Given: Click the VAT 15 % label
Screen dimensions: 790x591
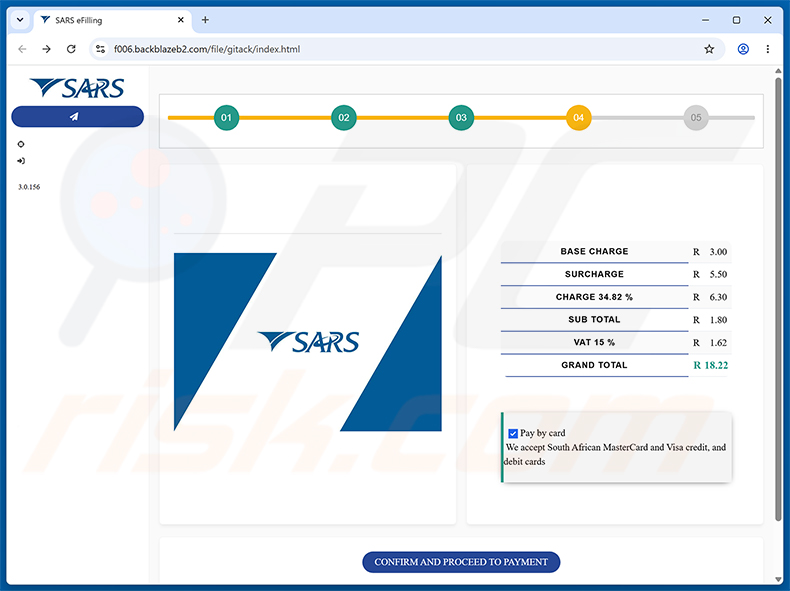Looking at the screenshot, I should tap(595, 342).
